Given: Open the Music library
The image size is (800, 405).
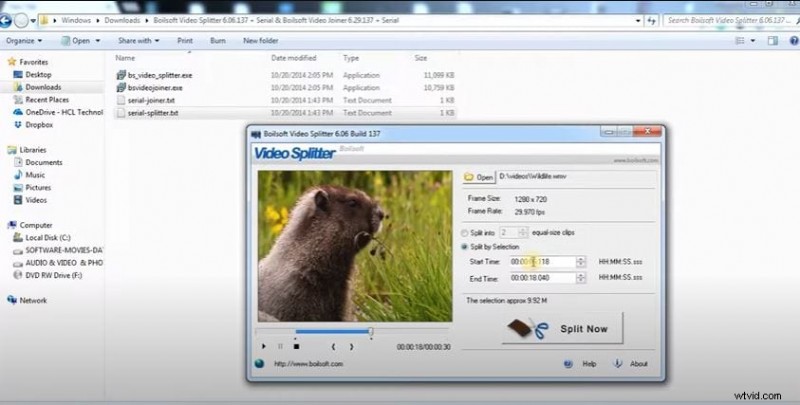Looking at the screenshot, I should point(35,175).
